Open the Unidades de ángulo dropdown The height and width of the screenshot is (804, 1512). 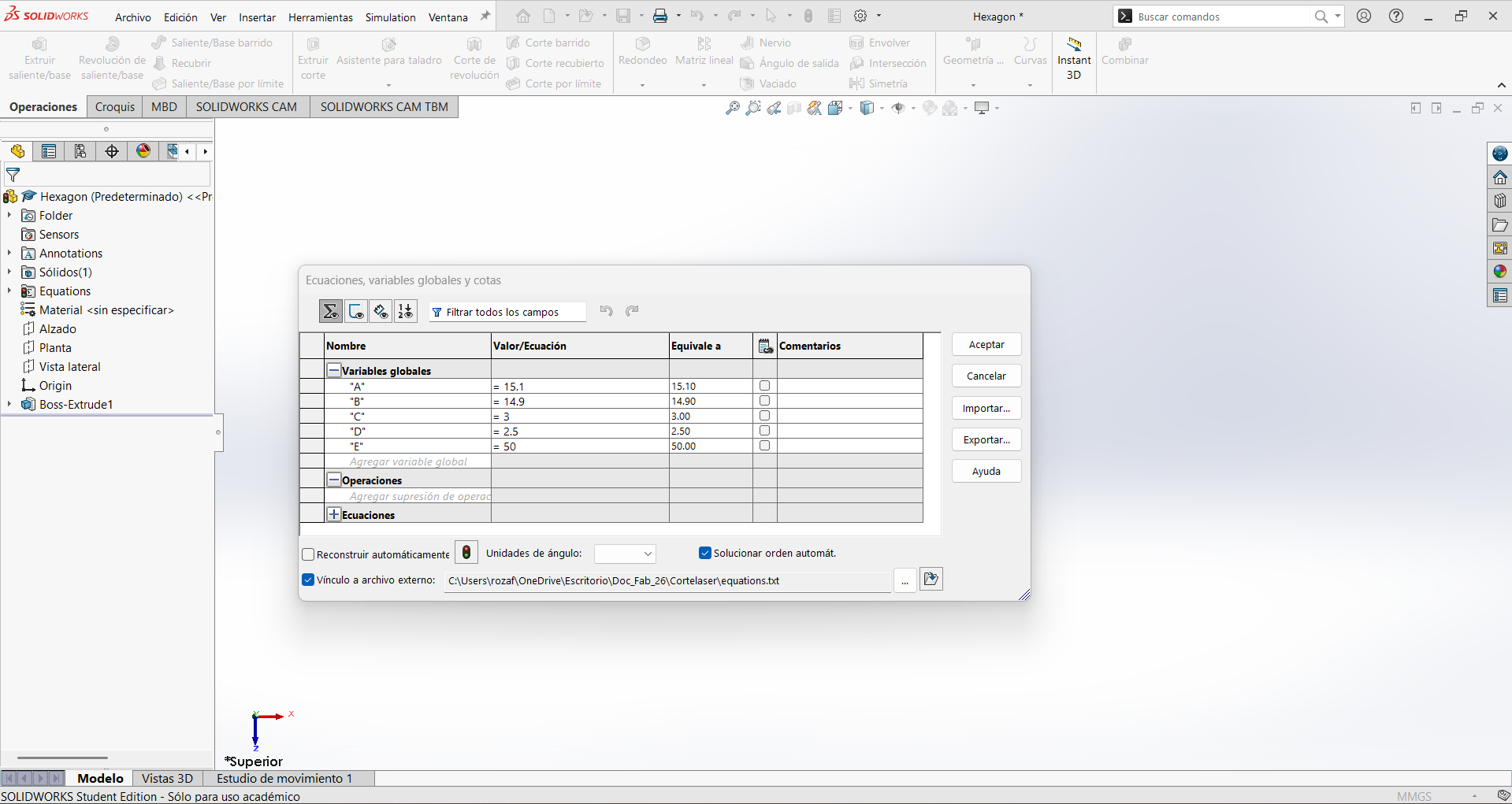[625, 554]
